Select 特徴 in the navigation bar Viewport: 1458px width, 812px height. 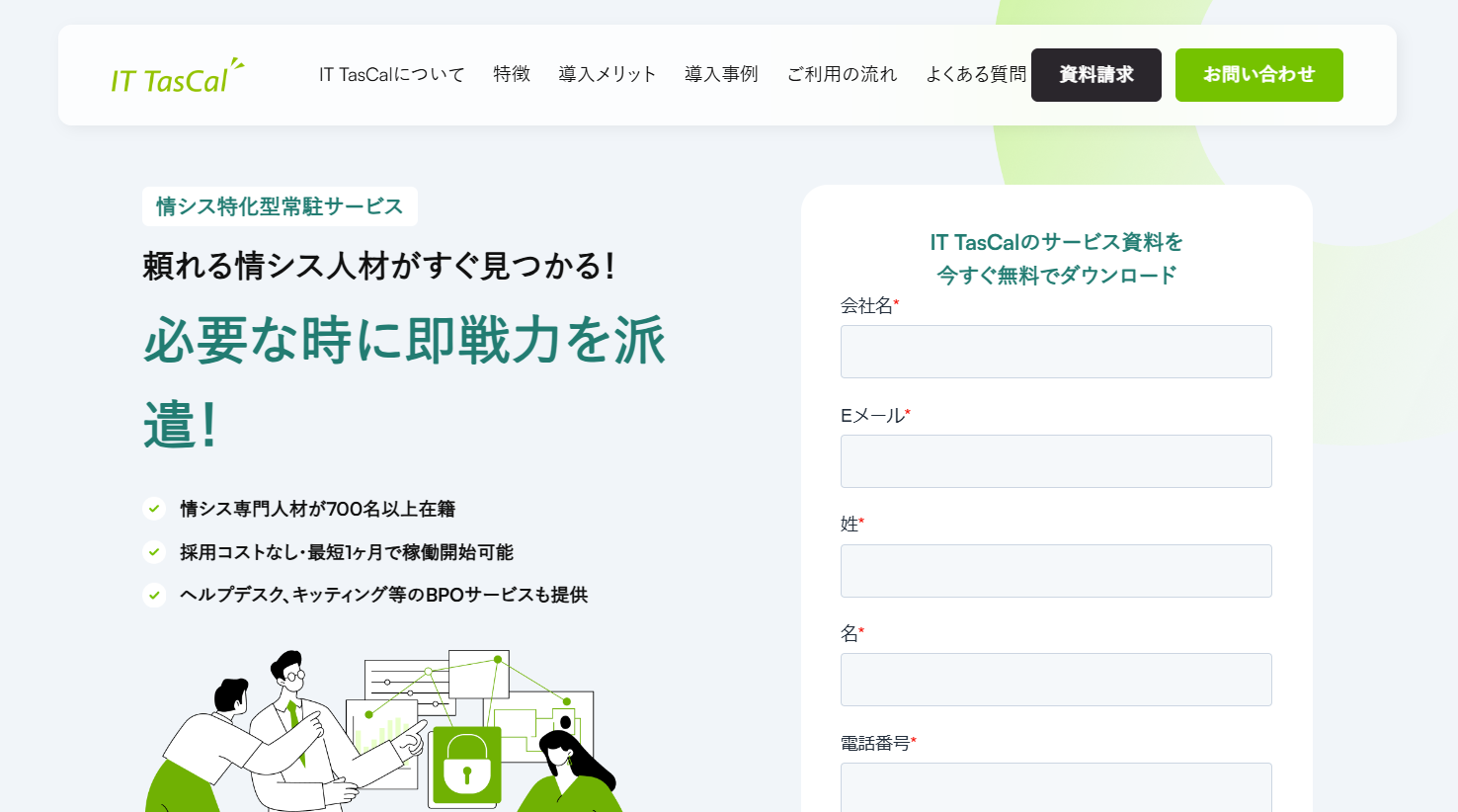(x=512, y=74)
